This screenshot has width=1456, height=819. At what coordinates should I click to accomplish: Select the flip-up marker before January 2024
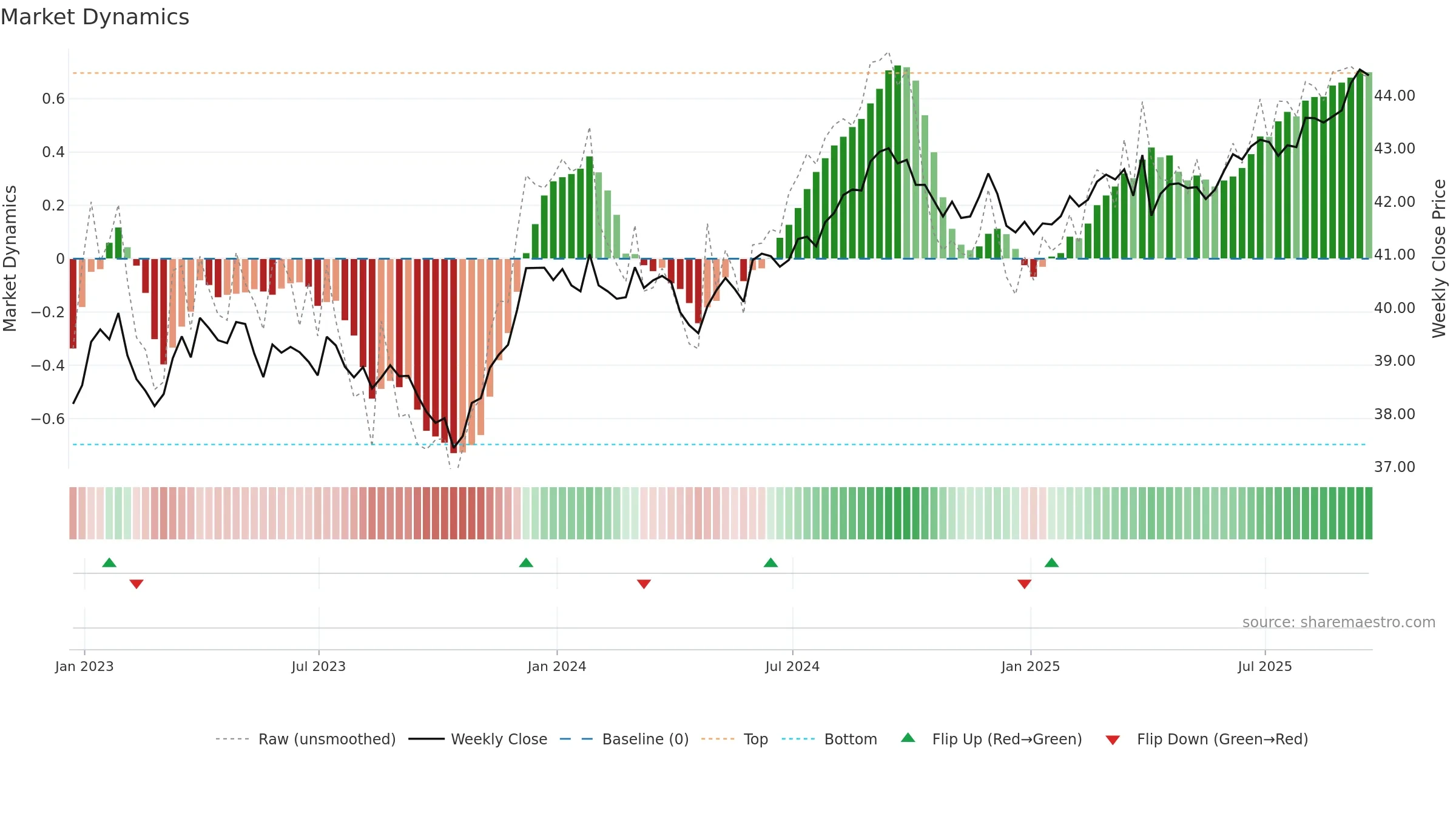click(x=526, y=562)
